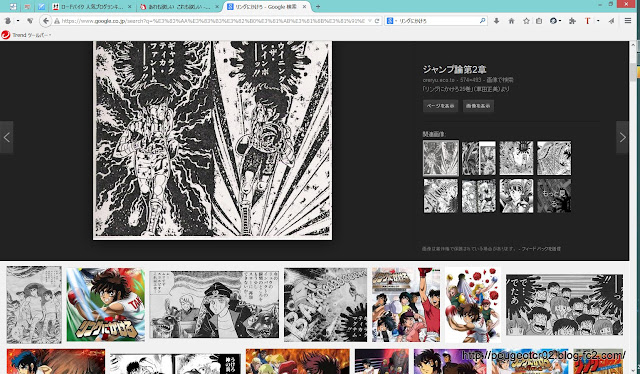Open a new tab with the plus button

coord(318,7)
